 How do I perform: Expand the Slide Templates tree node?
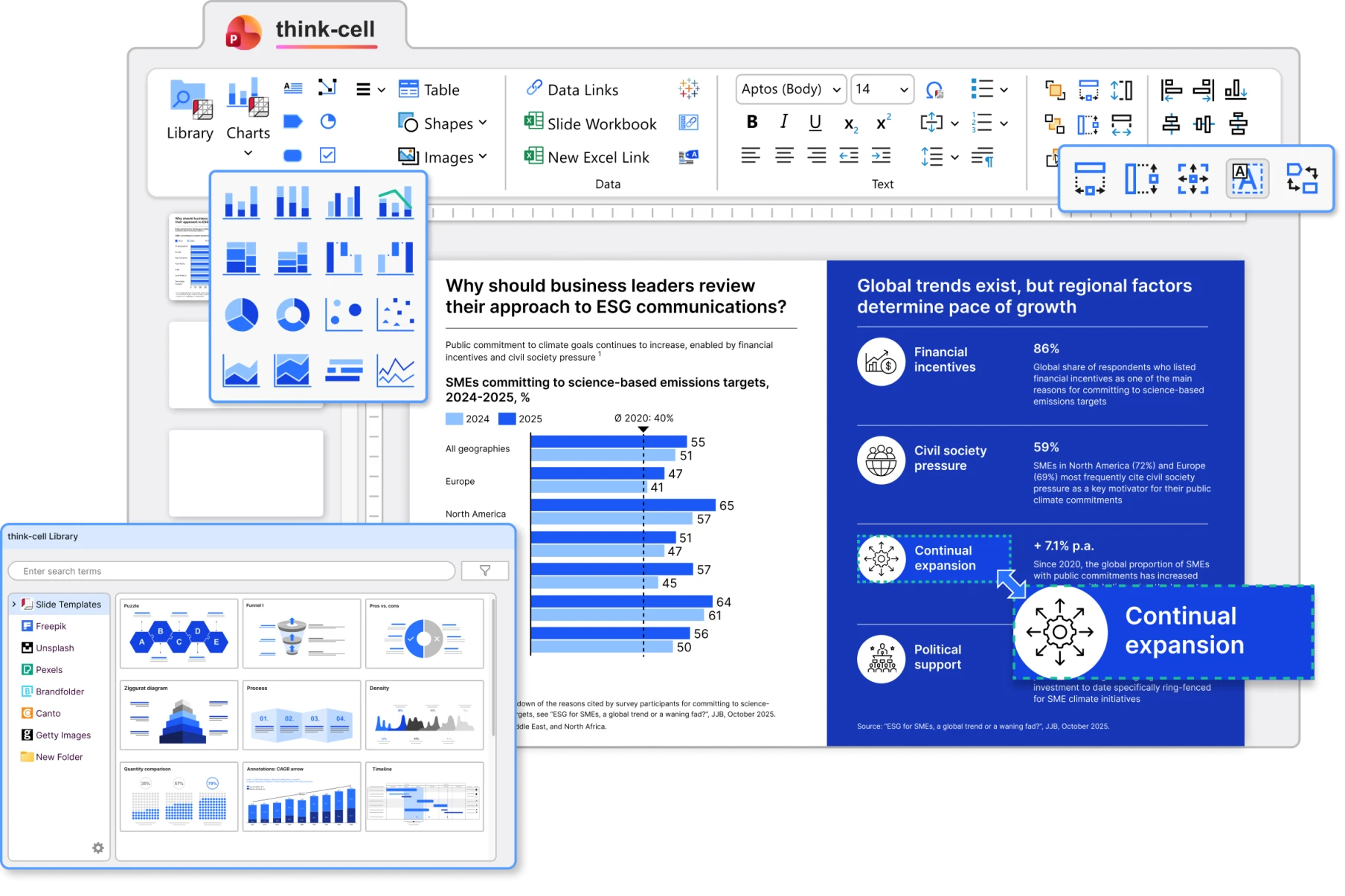click(x=14, y=605)
